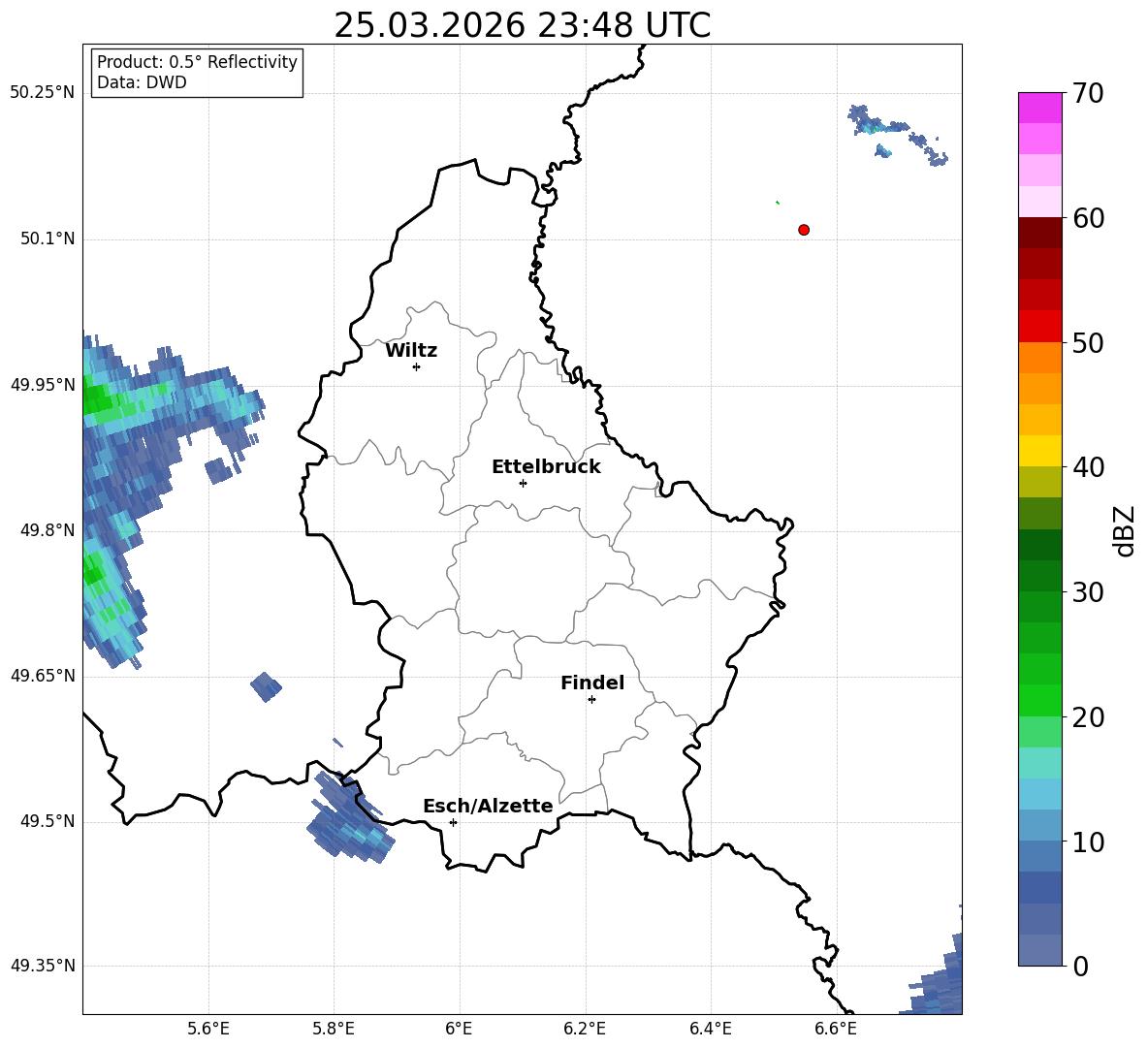Click the 49.35°N latitude label

point(42,966)
